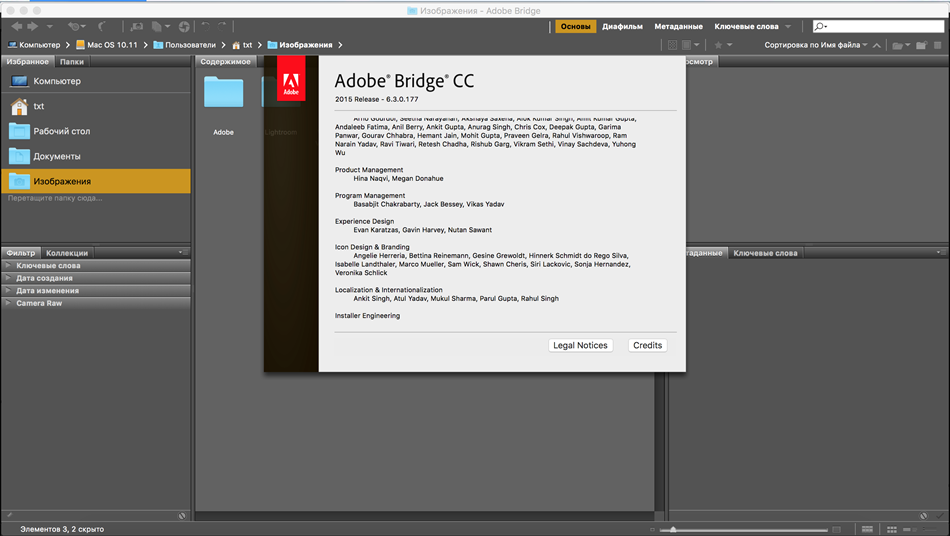Go back with the left arrow icon
The height and width of the screenshot is (536, 950).
pyautogui.click(x=17, y=26)
